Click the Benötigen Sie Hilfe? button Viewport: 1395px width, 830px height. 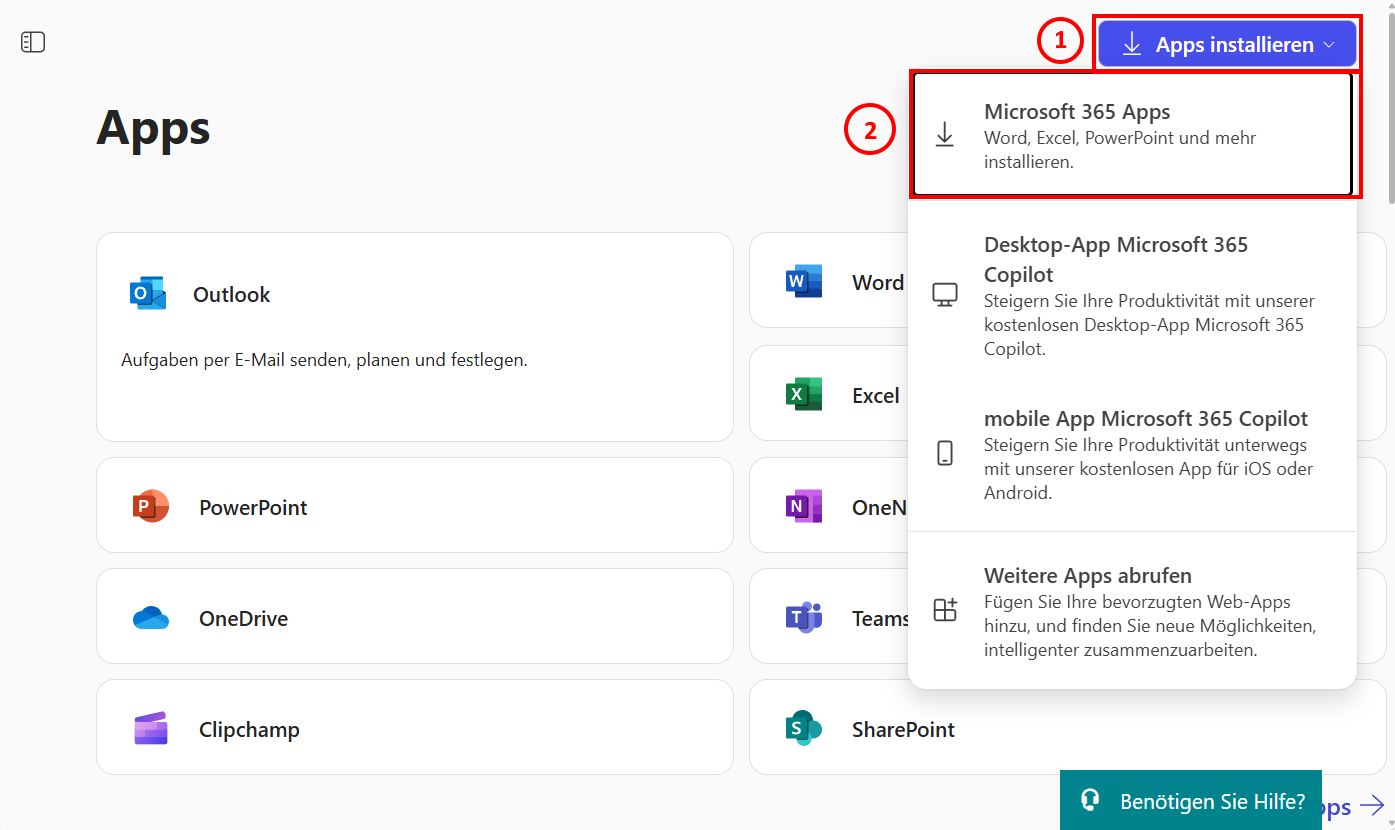[1190, 801]
